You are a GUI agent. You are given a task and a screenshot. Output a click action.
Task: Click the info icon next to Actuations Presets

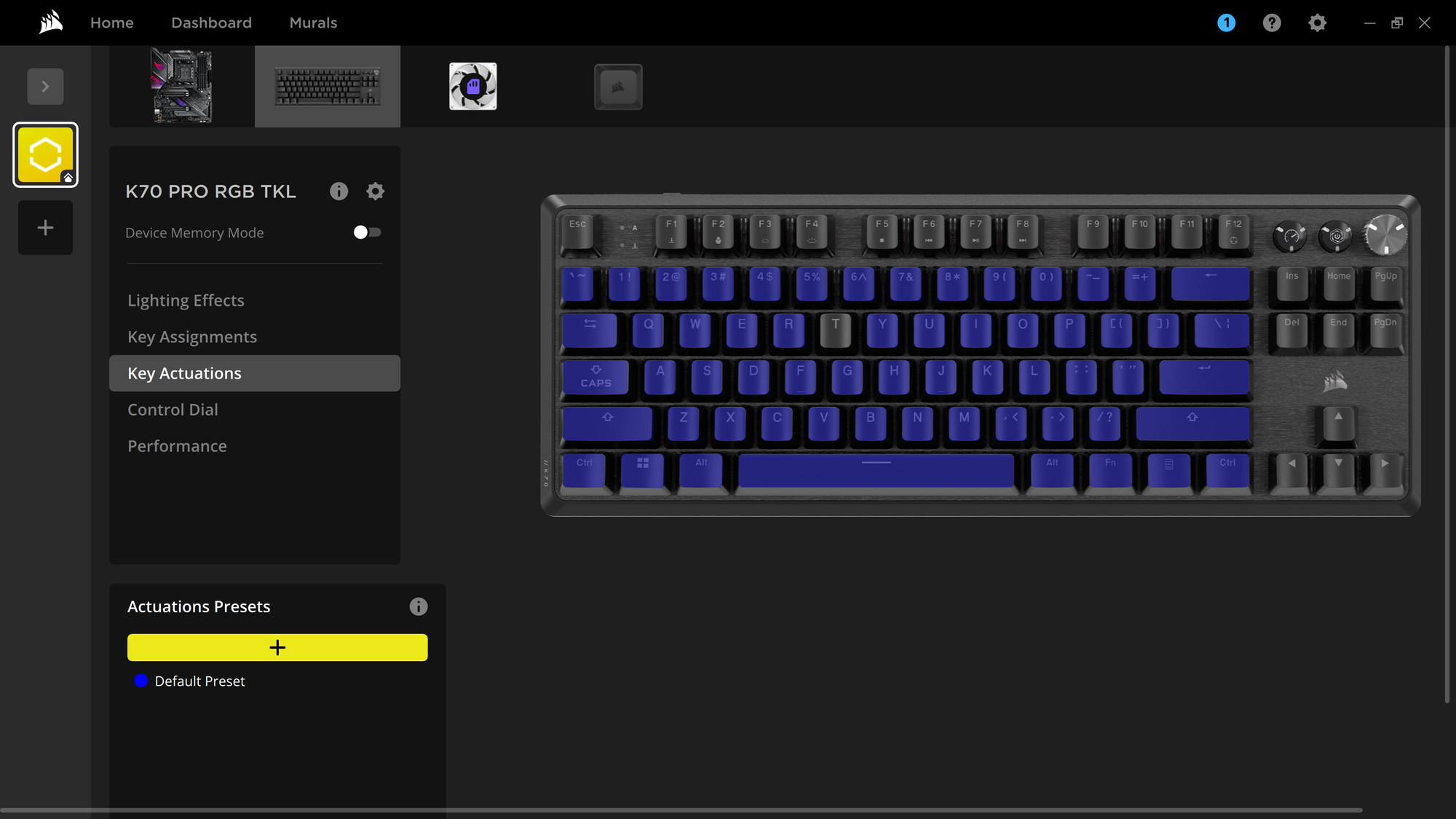pyautogui.click(x=418, y=607)
